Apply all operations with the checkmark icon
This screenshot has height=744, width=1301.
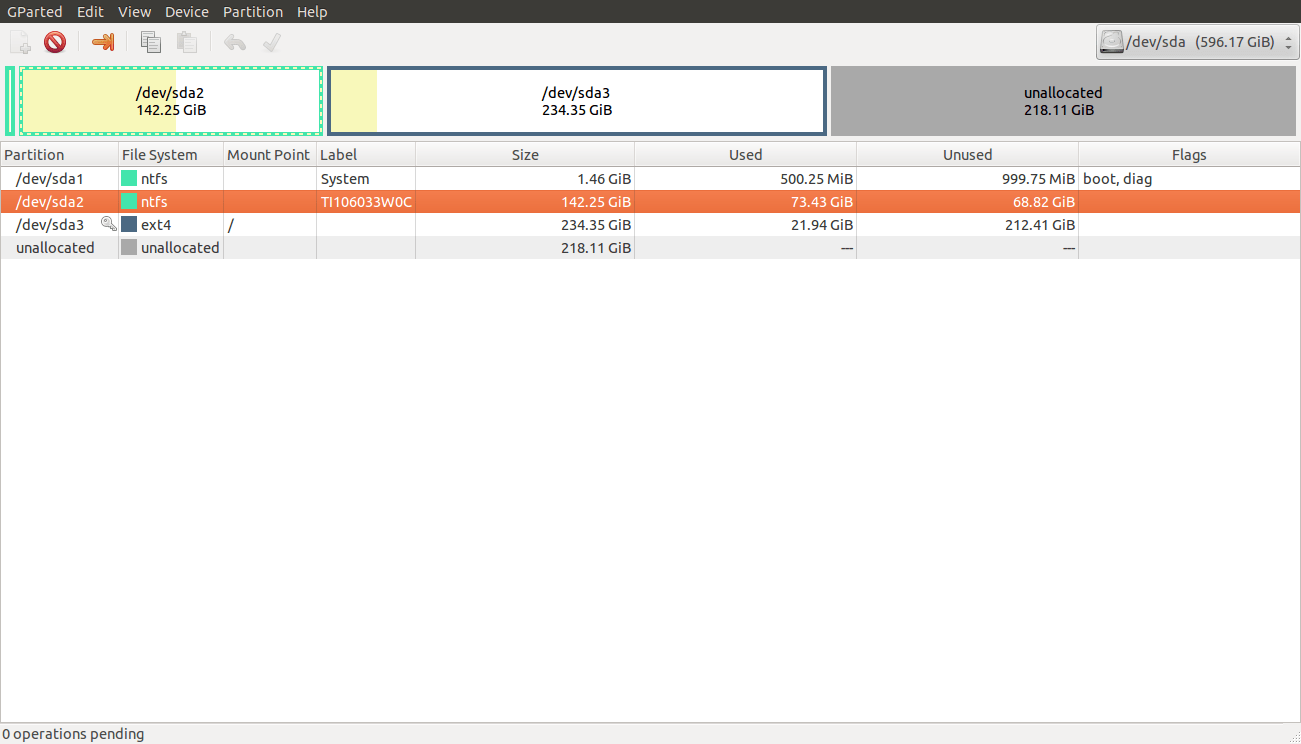tap(271, 42)
